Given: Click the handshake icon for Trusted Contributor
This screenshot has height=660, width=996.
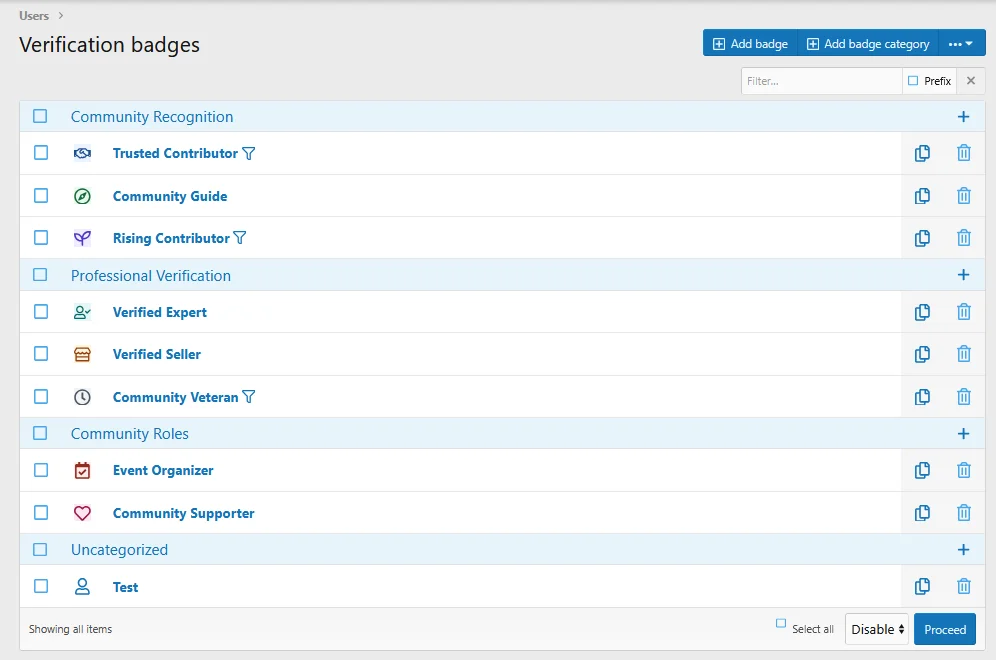Looking at the screenshot, I should [82, 153].
